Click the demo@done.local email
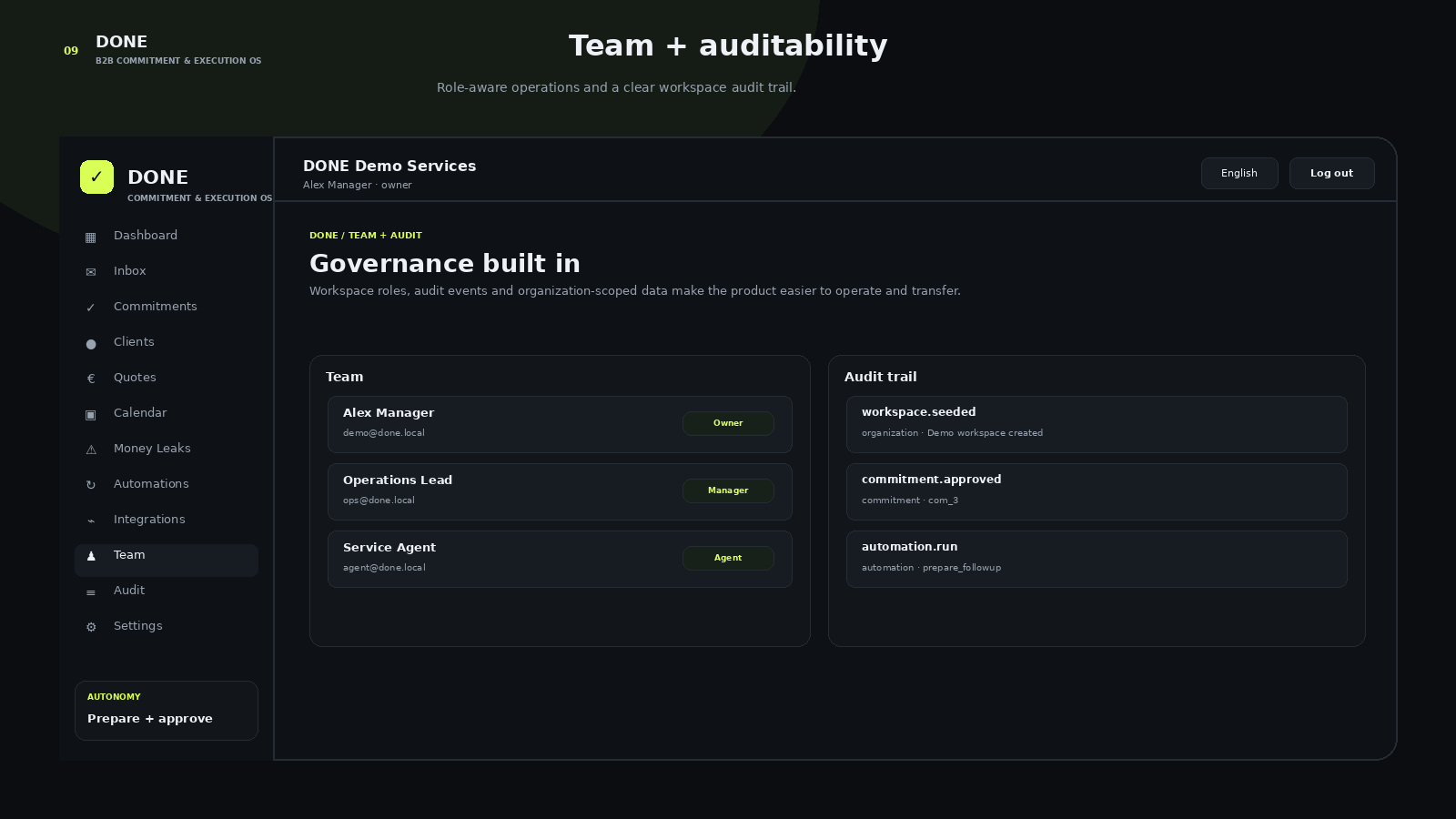The image size is (1456, 819). tap(384, 433)
